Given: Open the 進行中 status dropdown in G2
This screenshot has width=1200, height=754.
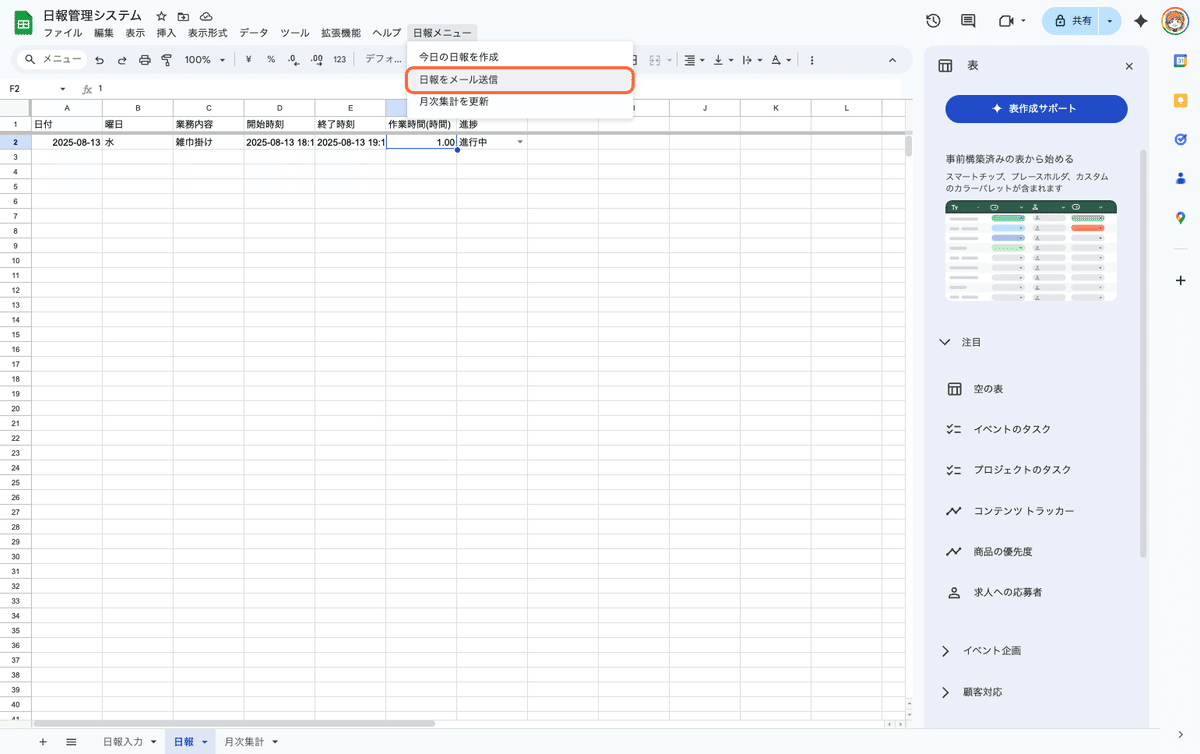Looking at the screenshot, I should (x=520, y=142).
